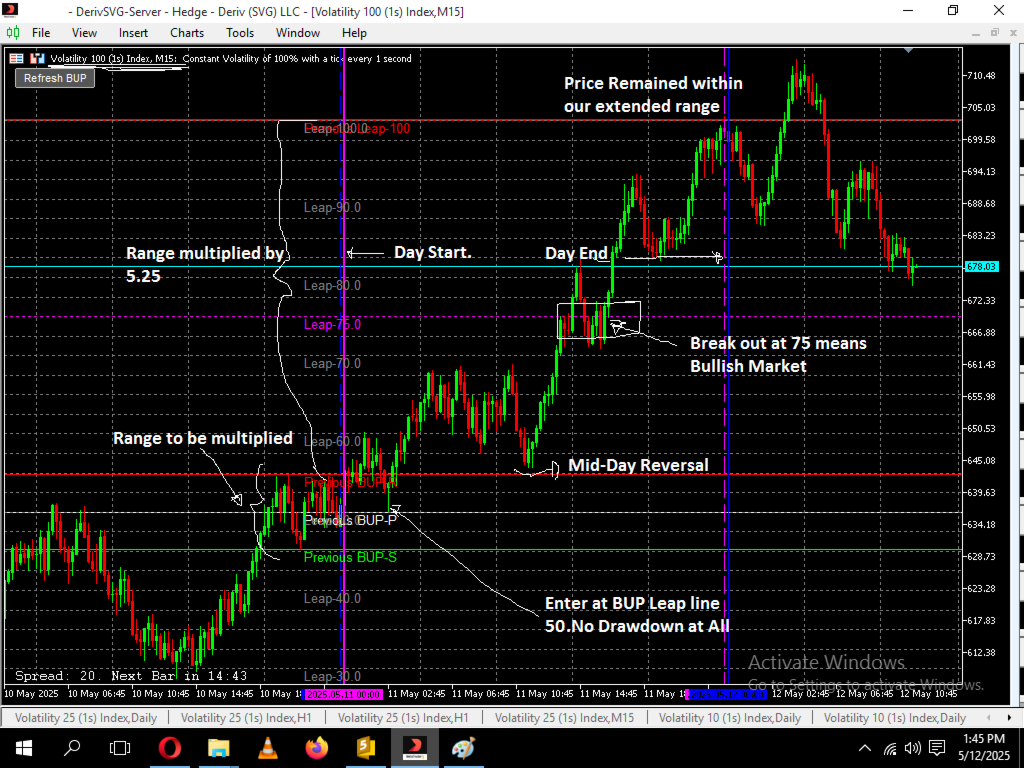Click the 678.03 current price label
The width and height of the screenshot is (1024, 768).
point(982,266)
